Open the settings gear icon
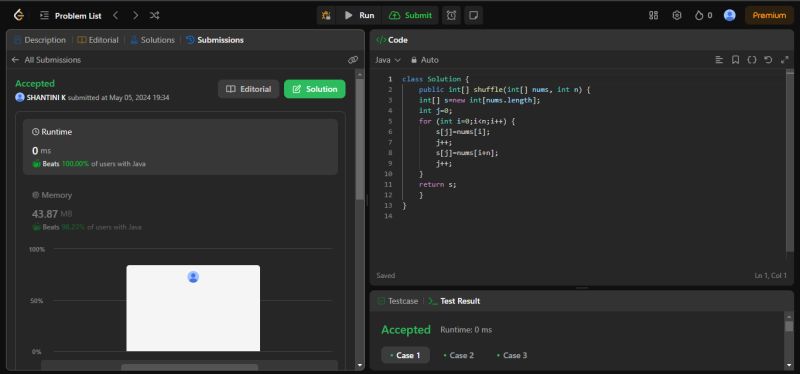 point(677,15)
